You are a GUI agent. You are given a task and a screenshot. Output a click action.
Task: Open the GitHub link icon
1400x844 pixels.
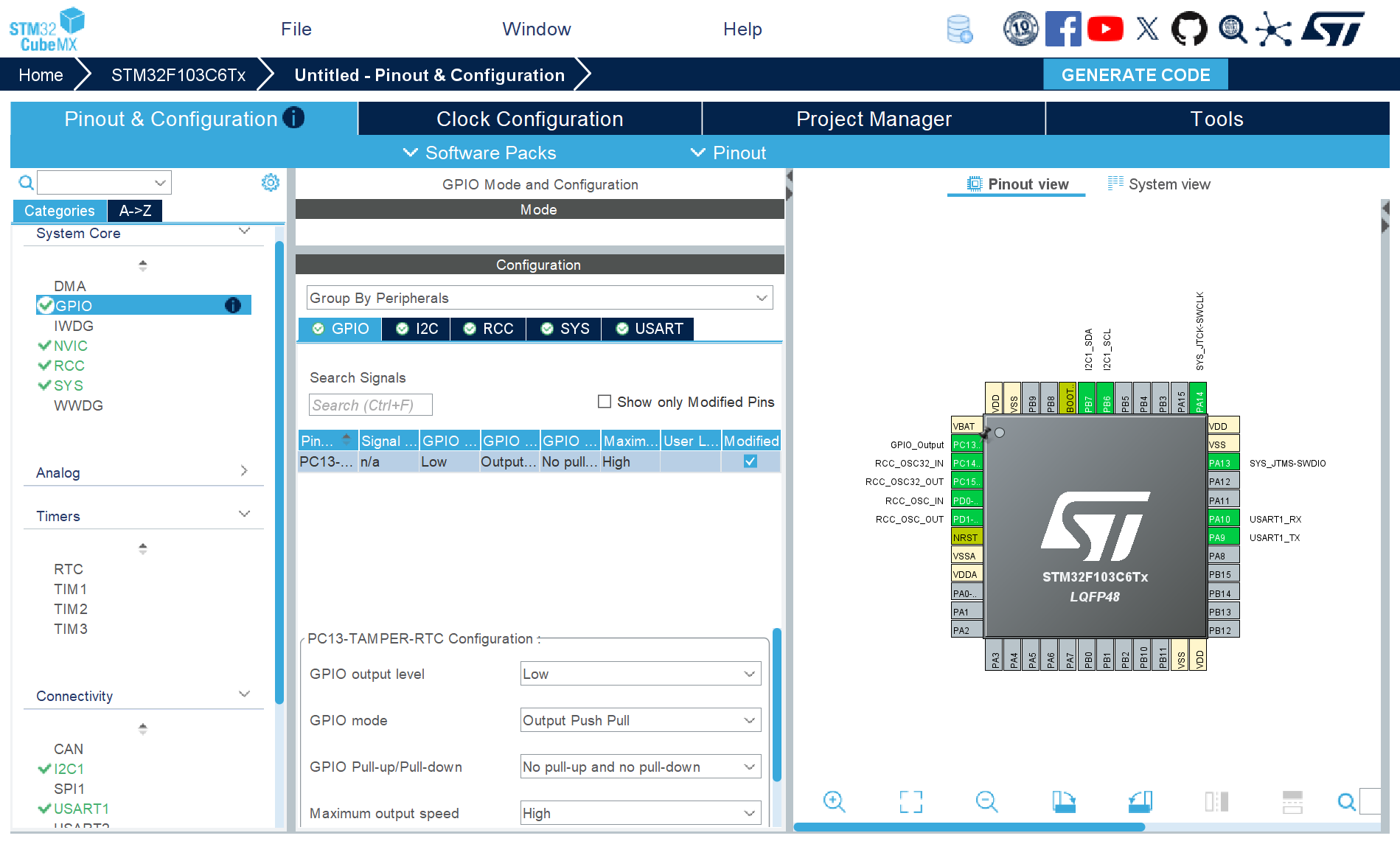pos(1189,29)
